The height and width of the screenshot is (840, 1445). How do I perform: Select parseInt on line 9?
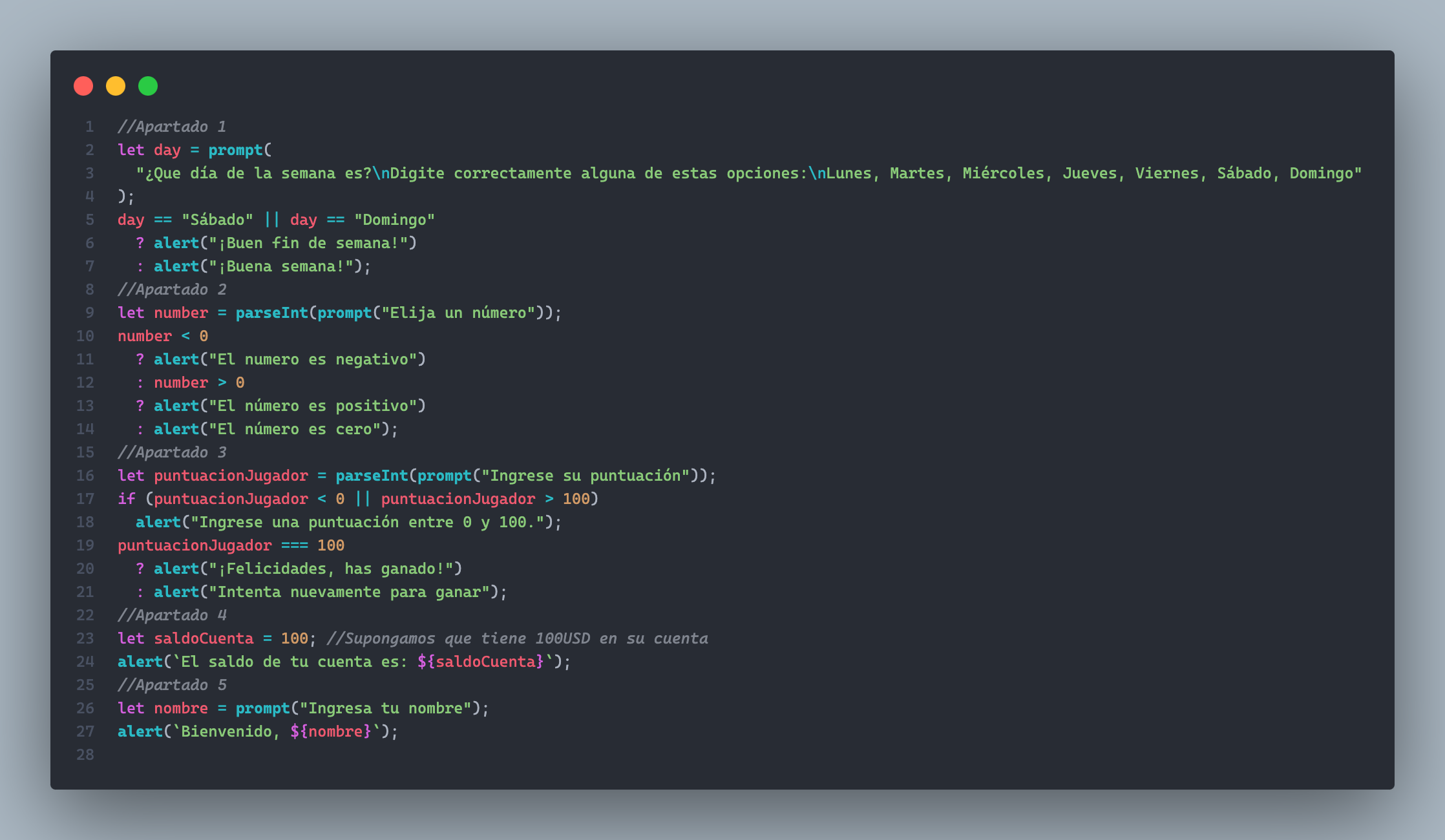click(x=265, y=313)
